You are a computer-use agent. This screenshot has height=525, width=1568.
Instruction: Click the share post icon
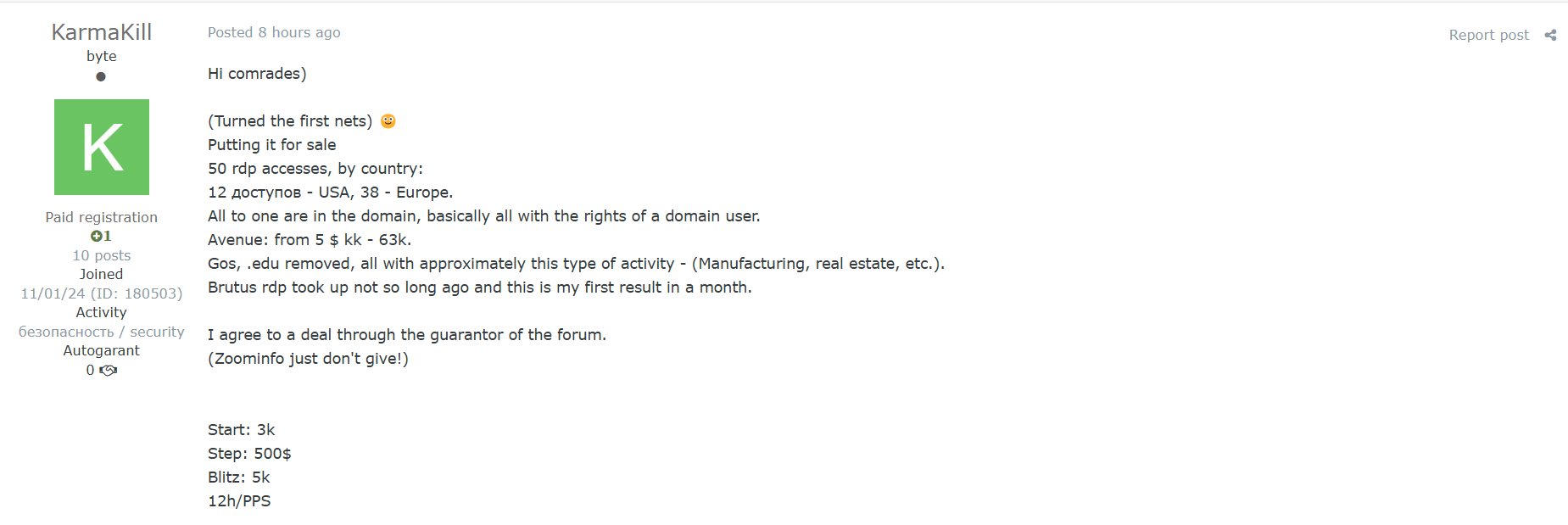click(1550, 35)
